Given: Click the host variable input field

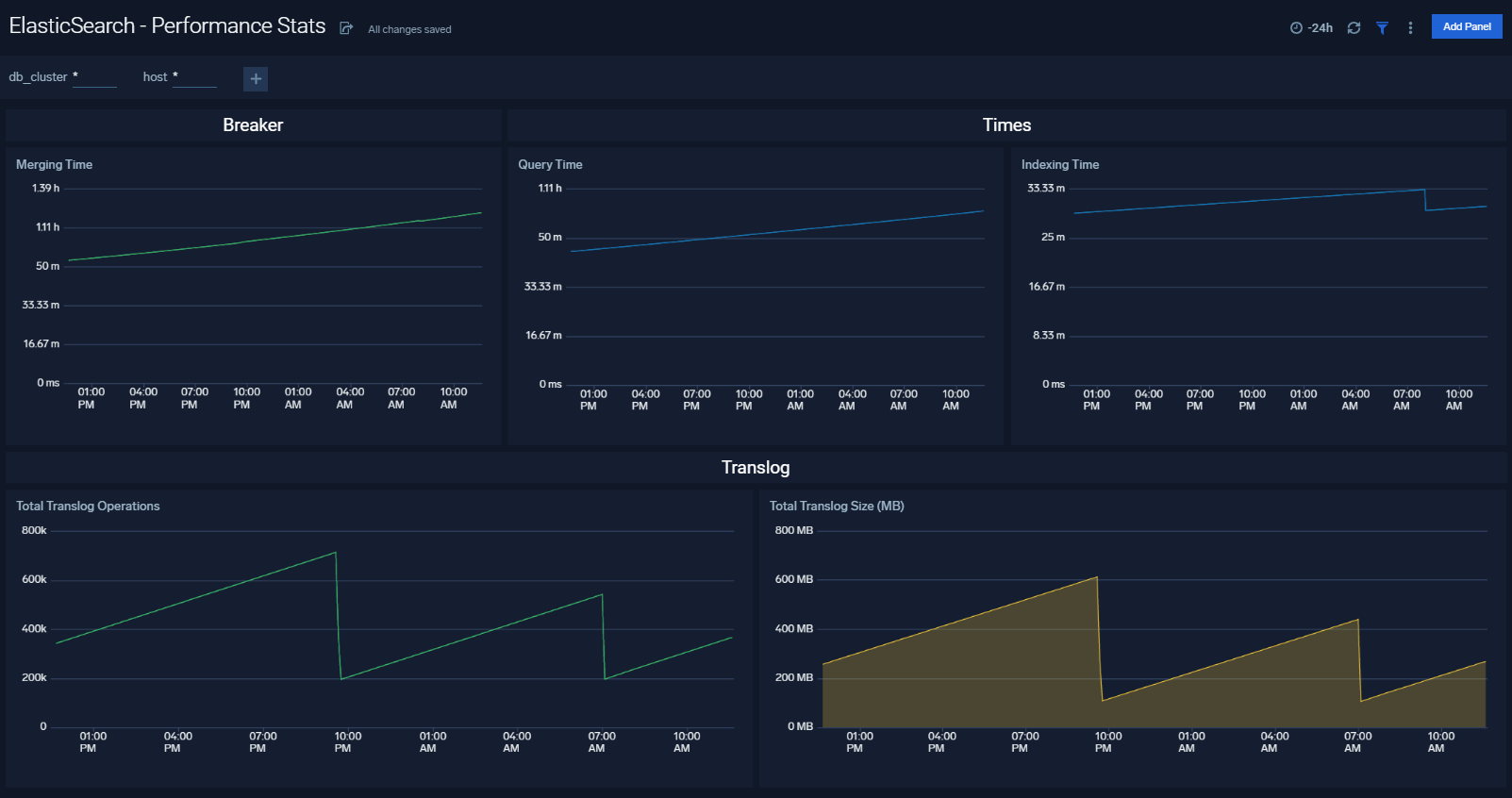Looking at the screenshot, I should click(195, 77).
